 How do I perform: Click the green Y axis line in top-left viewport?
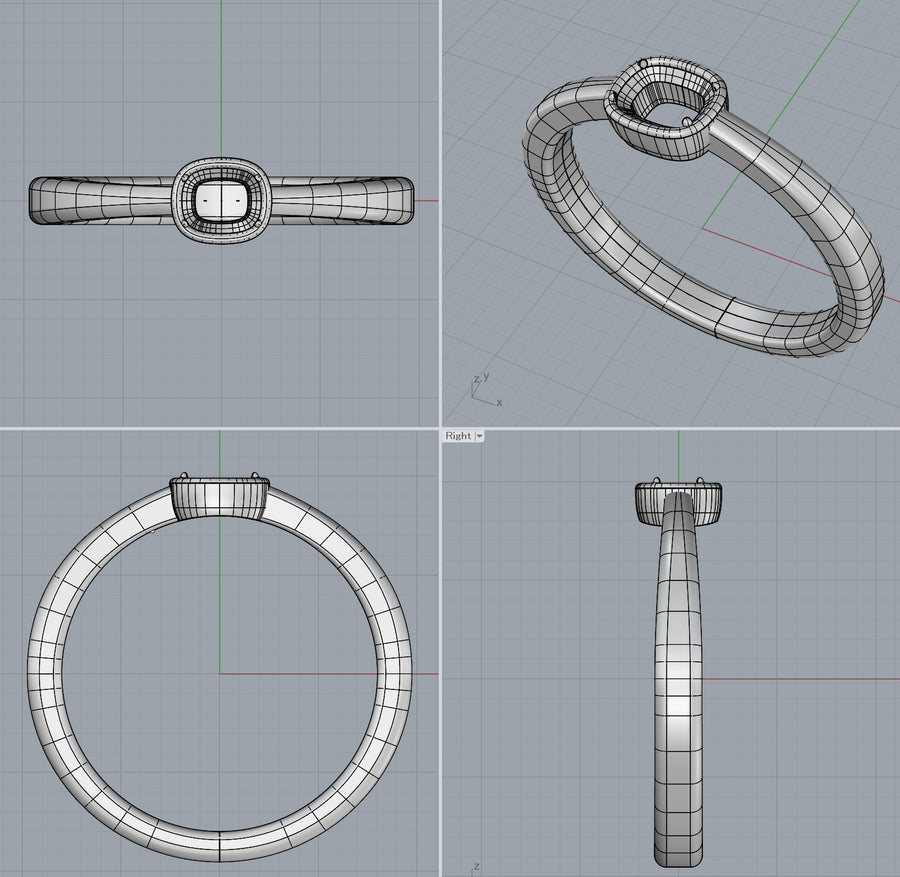coord(221,80)
